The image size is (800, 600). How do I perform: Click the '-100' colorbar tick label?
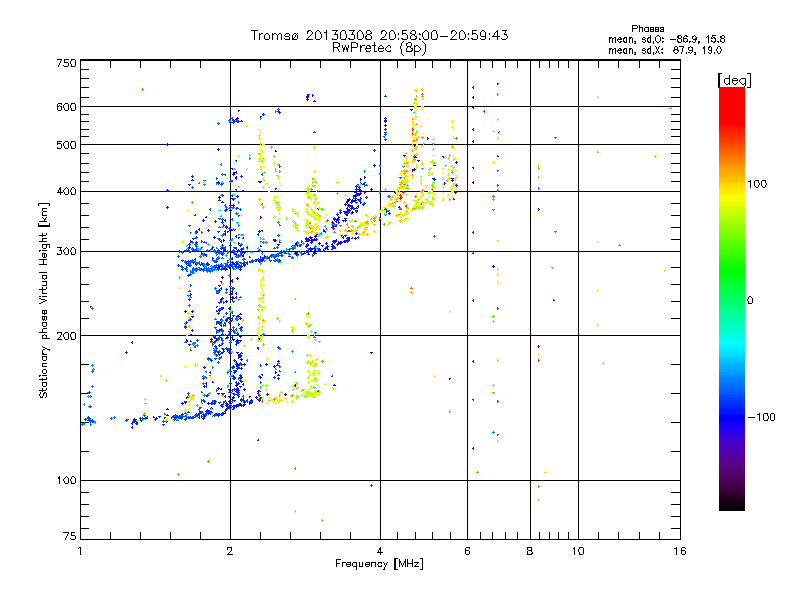click(761, 417)
